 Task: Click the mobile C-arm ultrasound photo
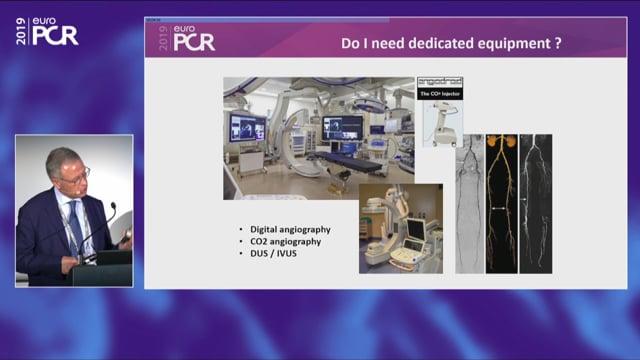(x=401, y=229)
